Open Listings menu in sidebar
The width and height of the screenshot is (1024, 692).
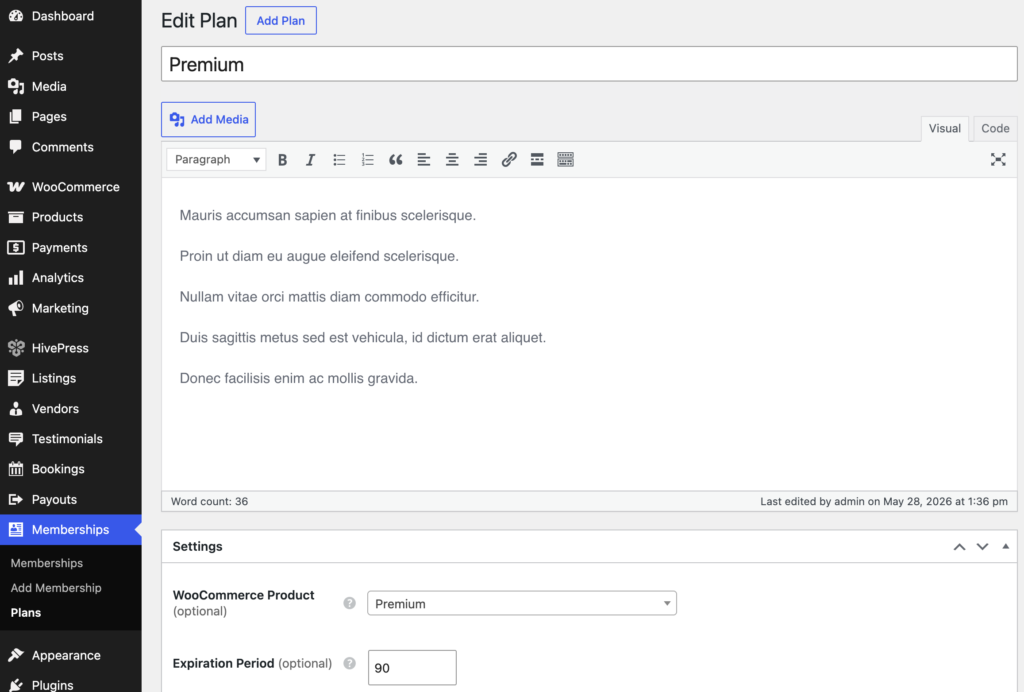[71, 378]
